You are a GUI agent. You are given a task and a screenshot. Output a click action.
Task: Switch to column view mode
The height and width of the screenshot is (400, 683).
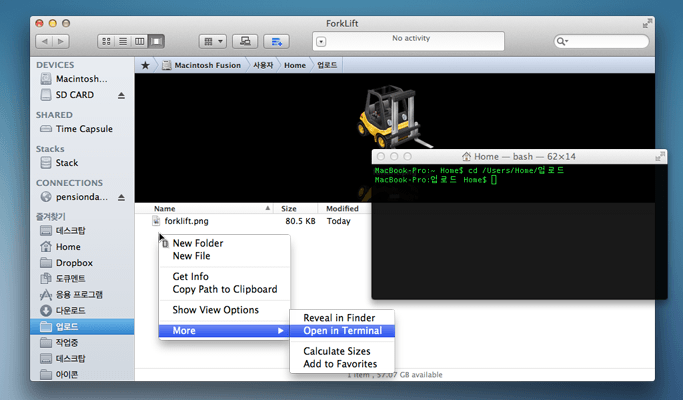139,41
